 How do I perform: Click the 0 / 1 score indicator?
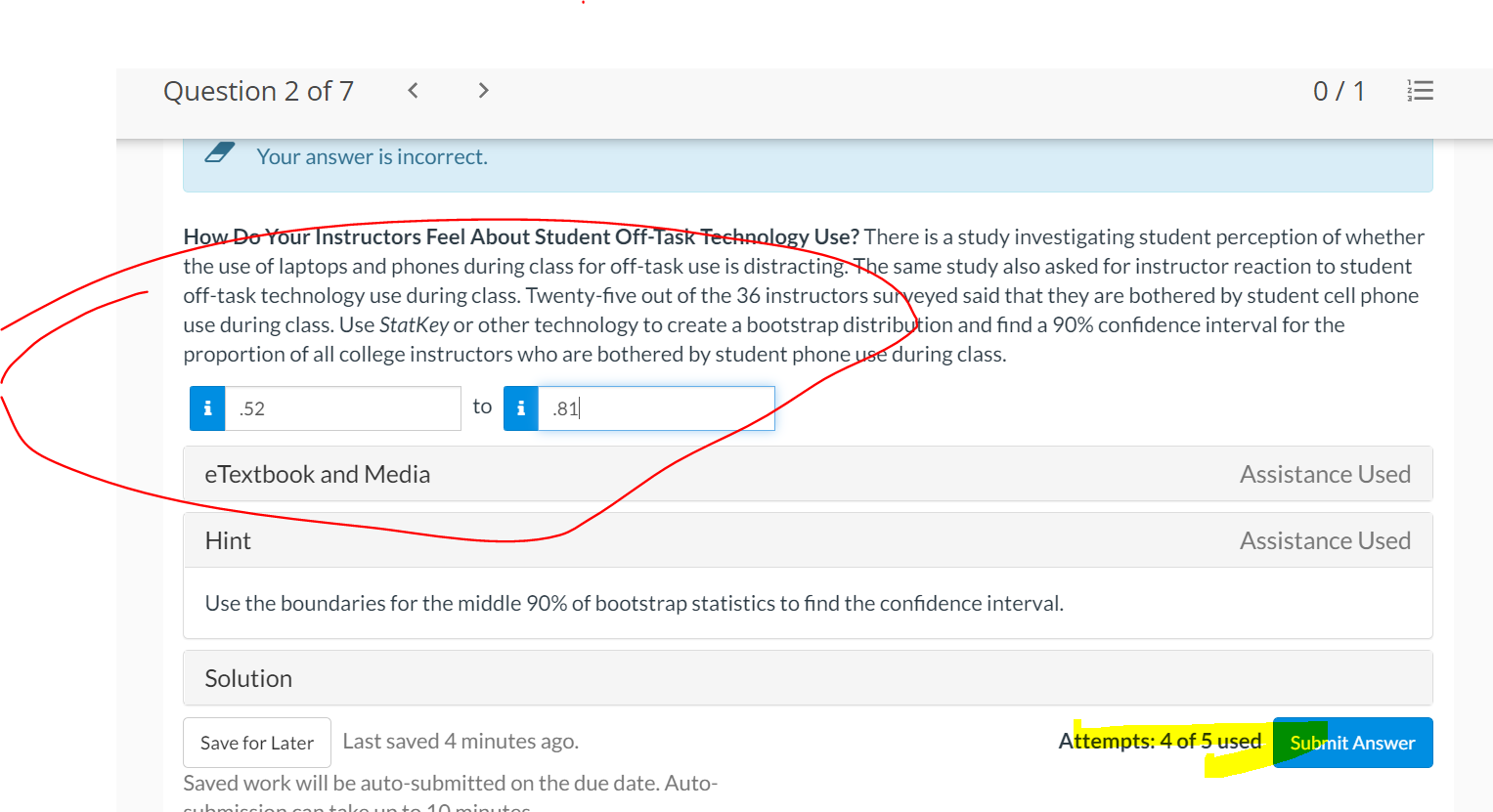(1338, 90)
